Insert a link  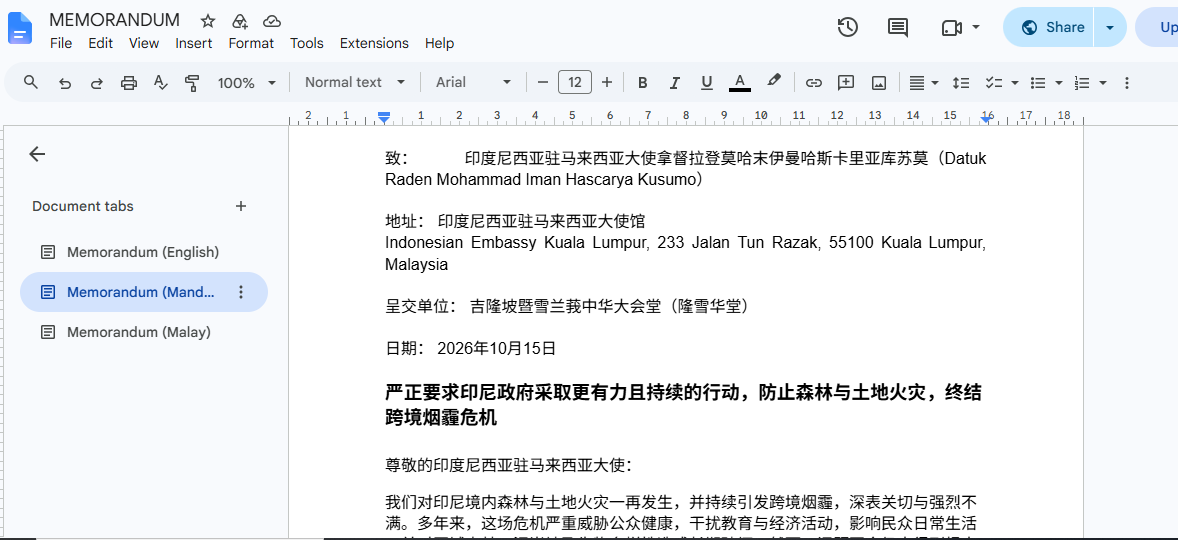[814, 83]
